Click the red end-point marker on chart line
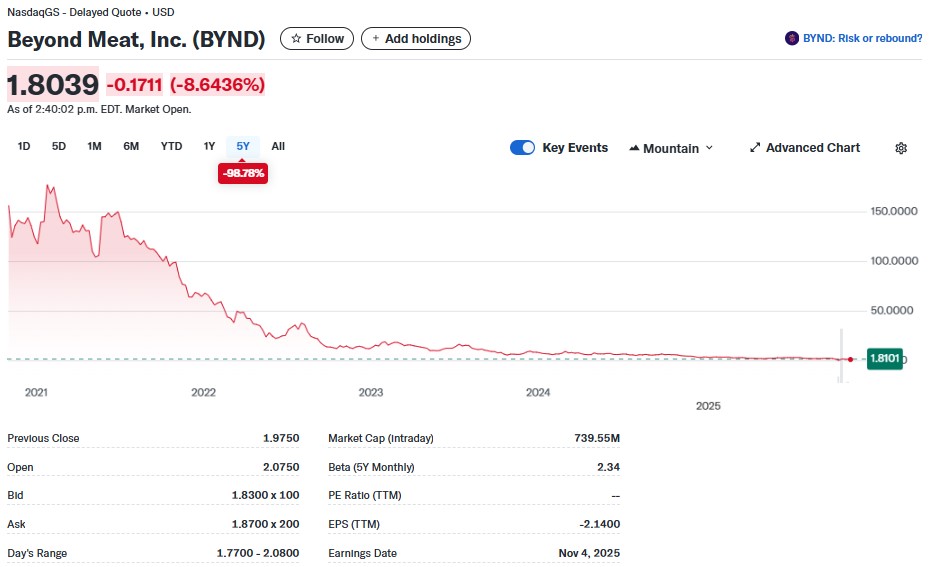Image resolution: width=931 pixels, height=567 pixels. pyautogui.click(x=850, y=359)
